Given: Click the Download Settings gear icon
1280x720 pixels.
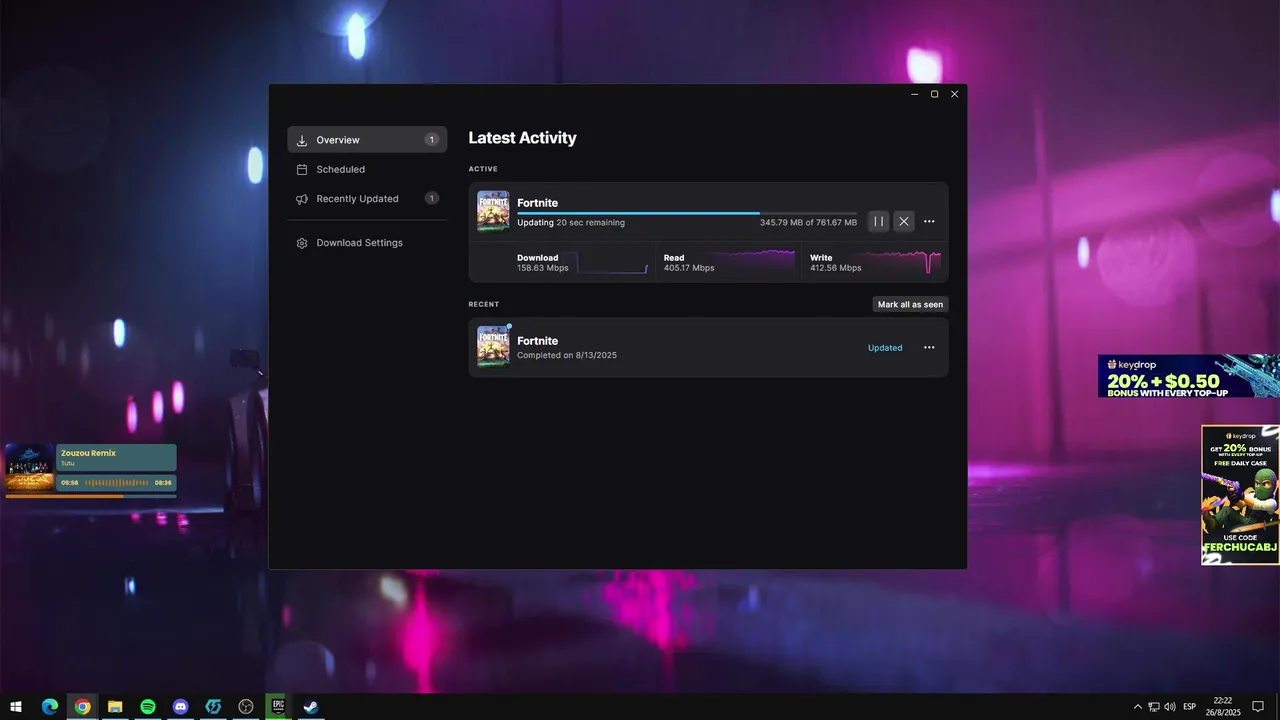Looking at the screenshot, I should click(x=302, y=243).
